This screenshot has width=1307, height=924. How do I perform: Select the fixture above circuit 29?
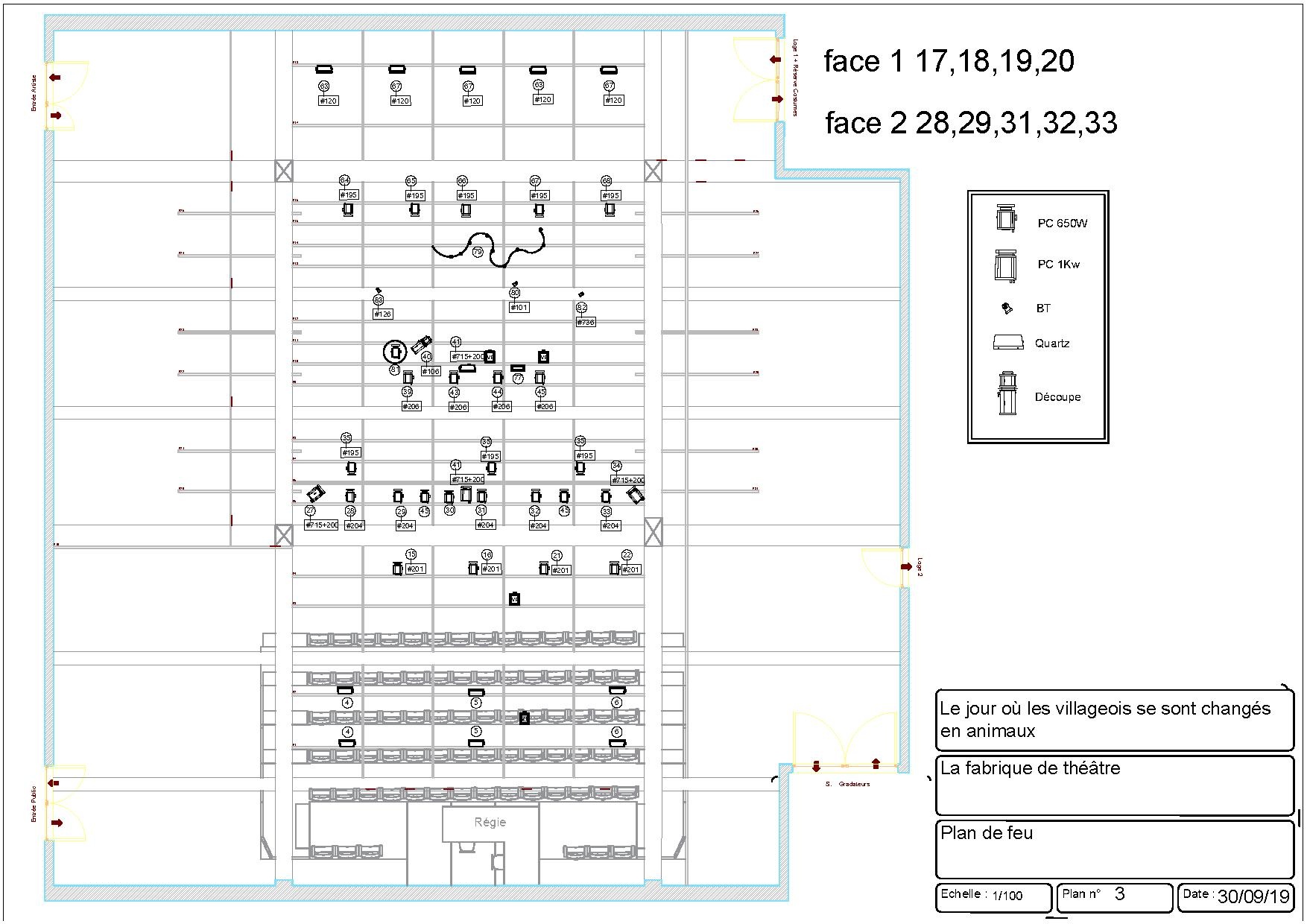(398, 496)
